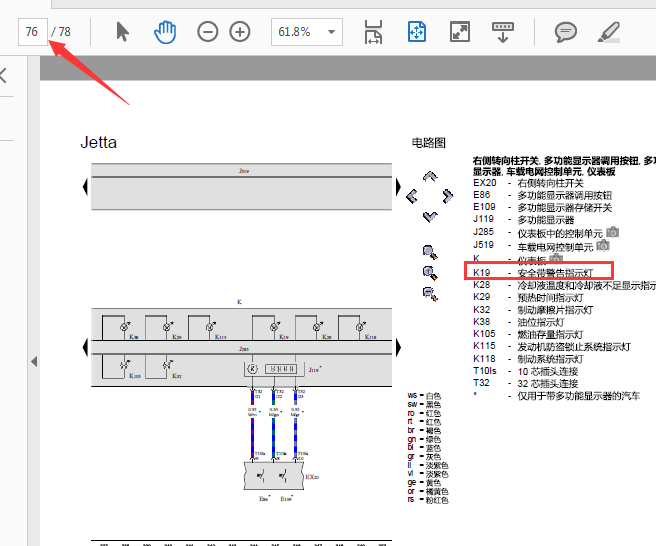Select the EX20 legend entry

tap(528, 183)
